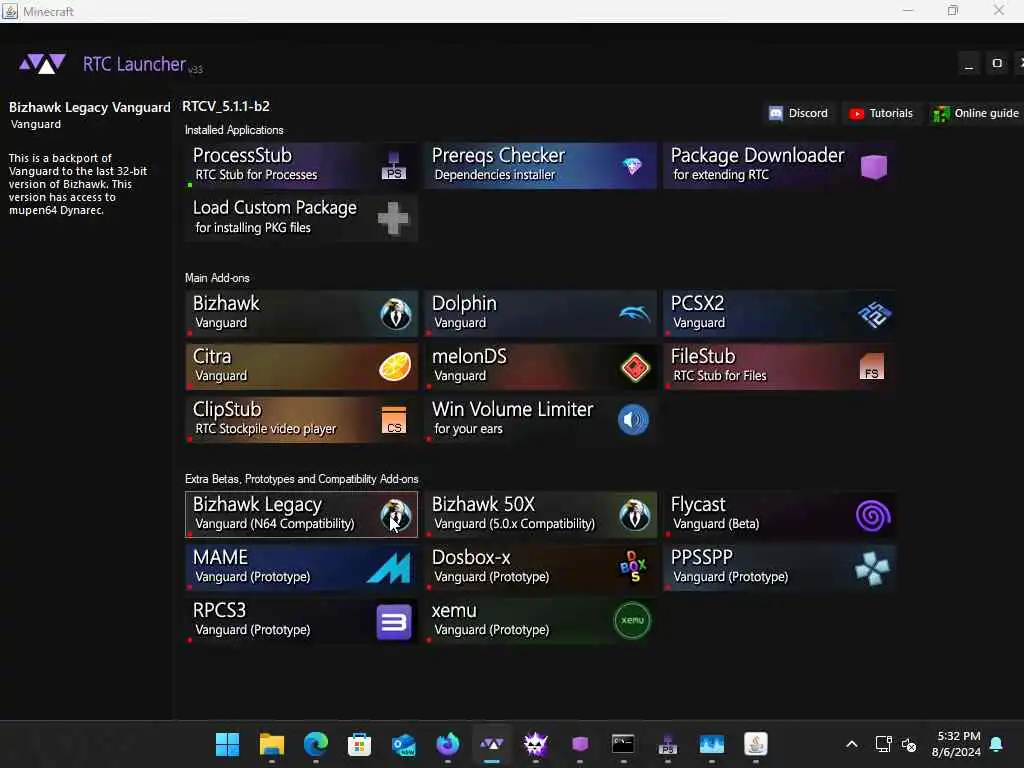Open Bizhawk 50X Vanguard hawk icon
Viewport: 1024px width, 768px height.
pos(634,515)
